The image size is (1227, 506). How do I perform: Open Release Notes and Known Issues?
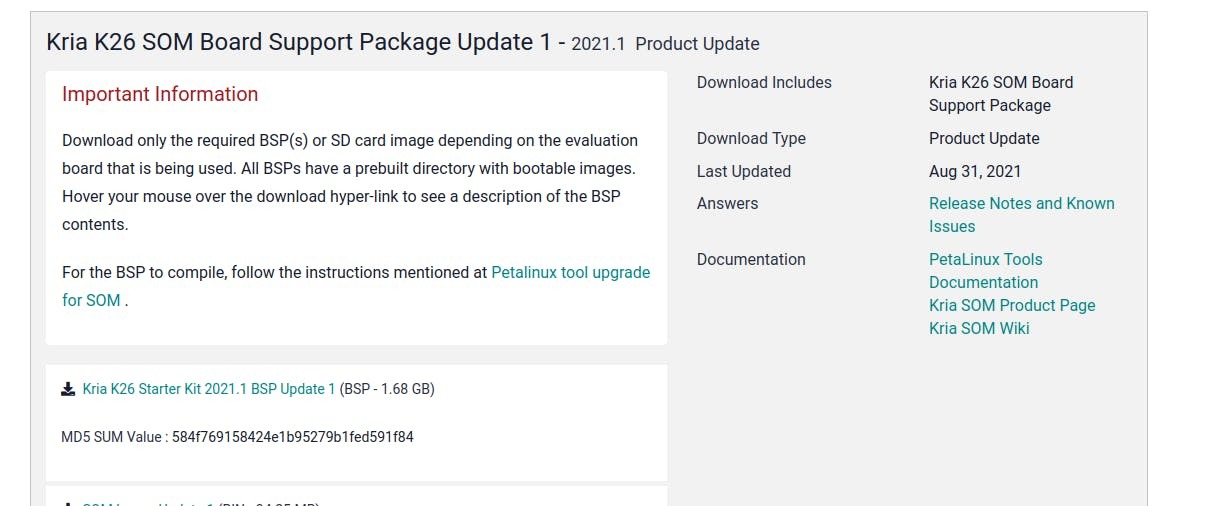coord(1021,215)
